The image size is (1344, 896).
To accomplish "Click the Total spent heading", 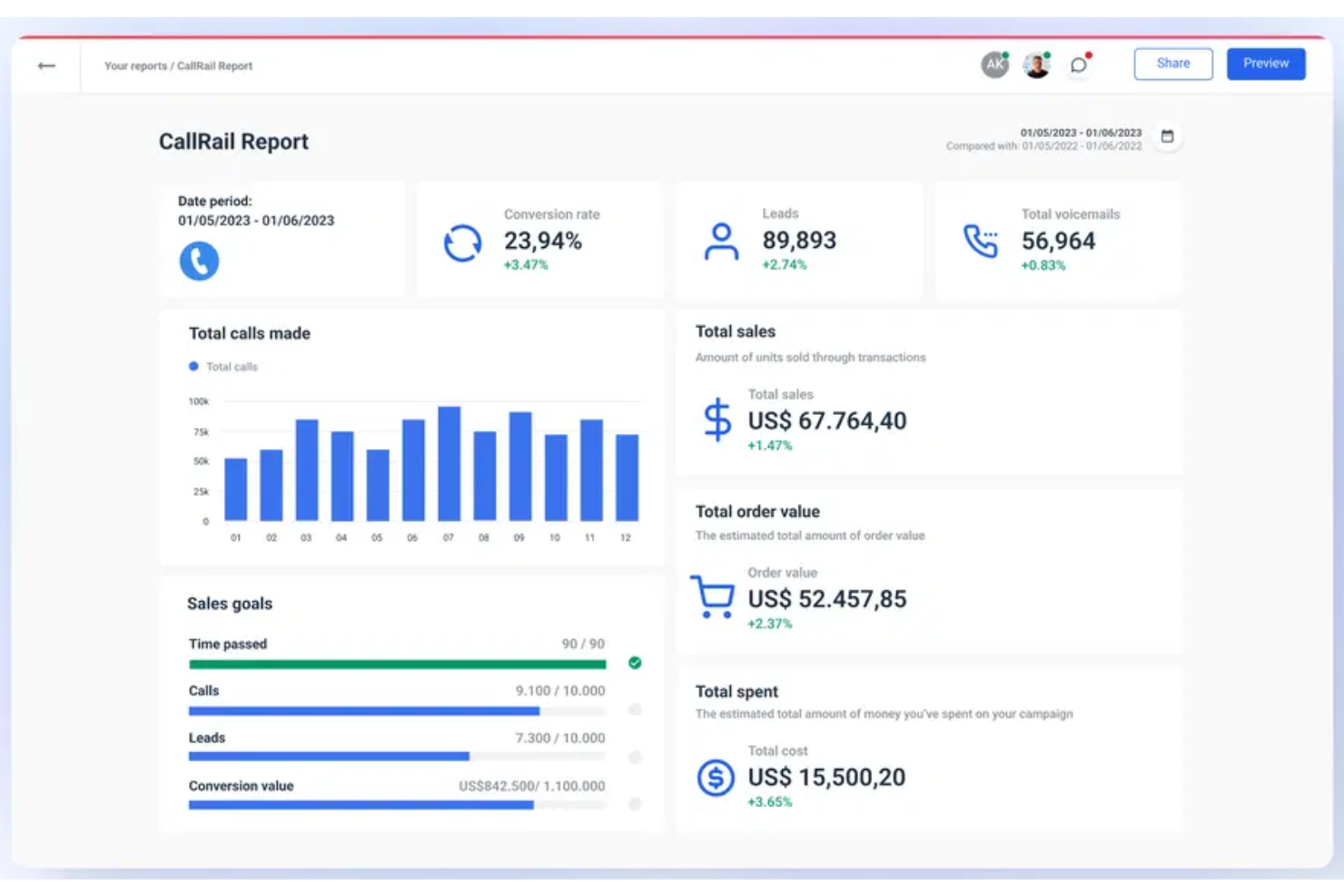I will tap(736, 692).
